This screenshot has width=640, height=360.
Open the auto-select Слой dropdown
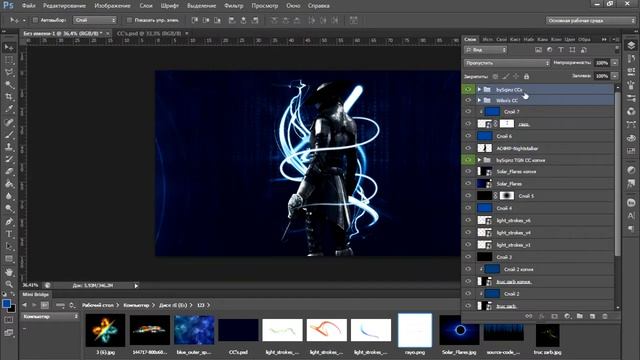95,20
